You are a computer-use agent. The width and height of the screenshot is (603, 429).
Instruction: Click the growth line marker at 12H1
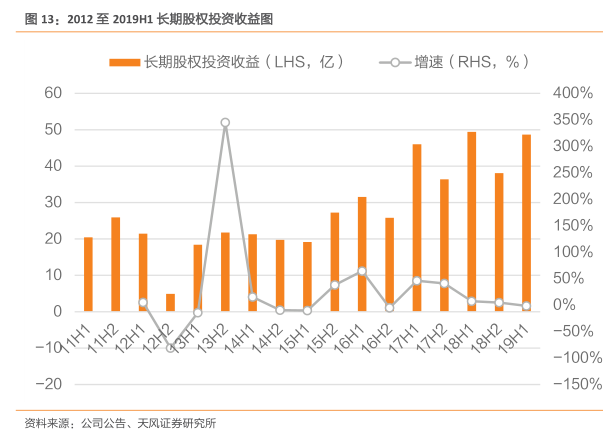[143, 302]
